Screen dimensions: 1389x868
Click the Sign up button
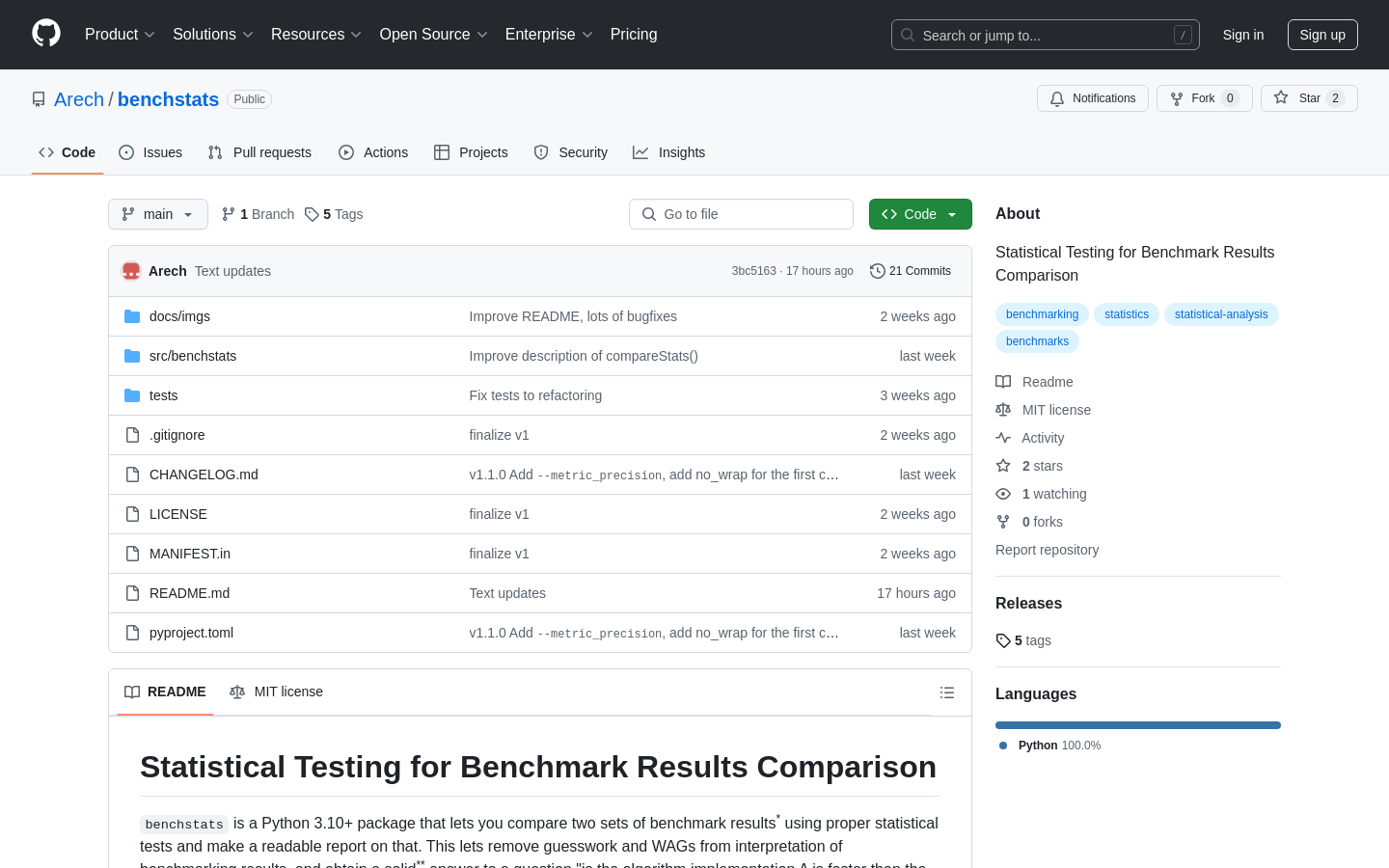pyautogui.click(x=1322, y=35)
